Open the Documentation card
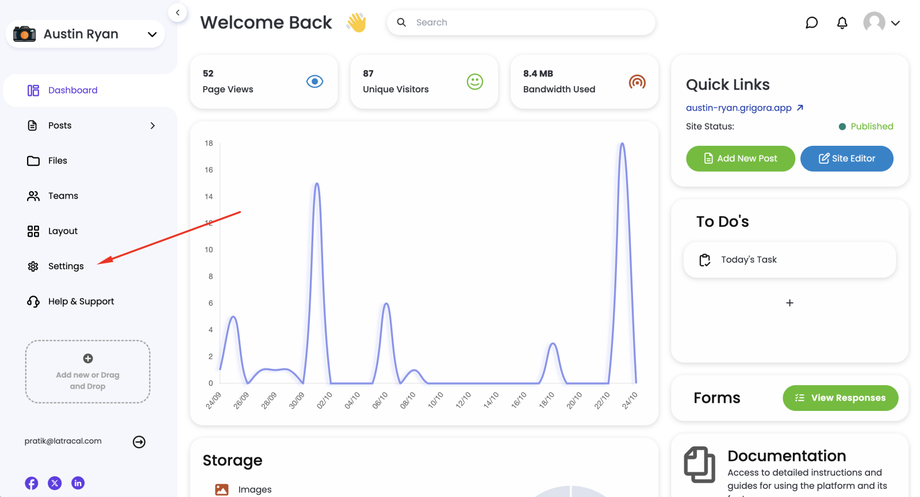This screenshot has width=920, height=497. pyautogui.click(x=790, y=466)
